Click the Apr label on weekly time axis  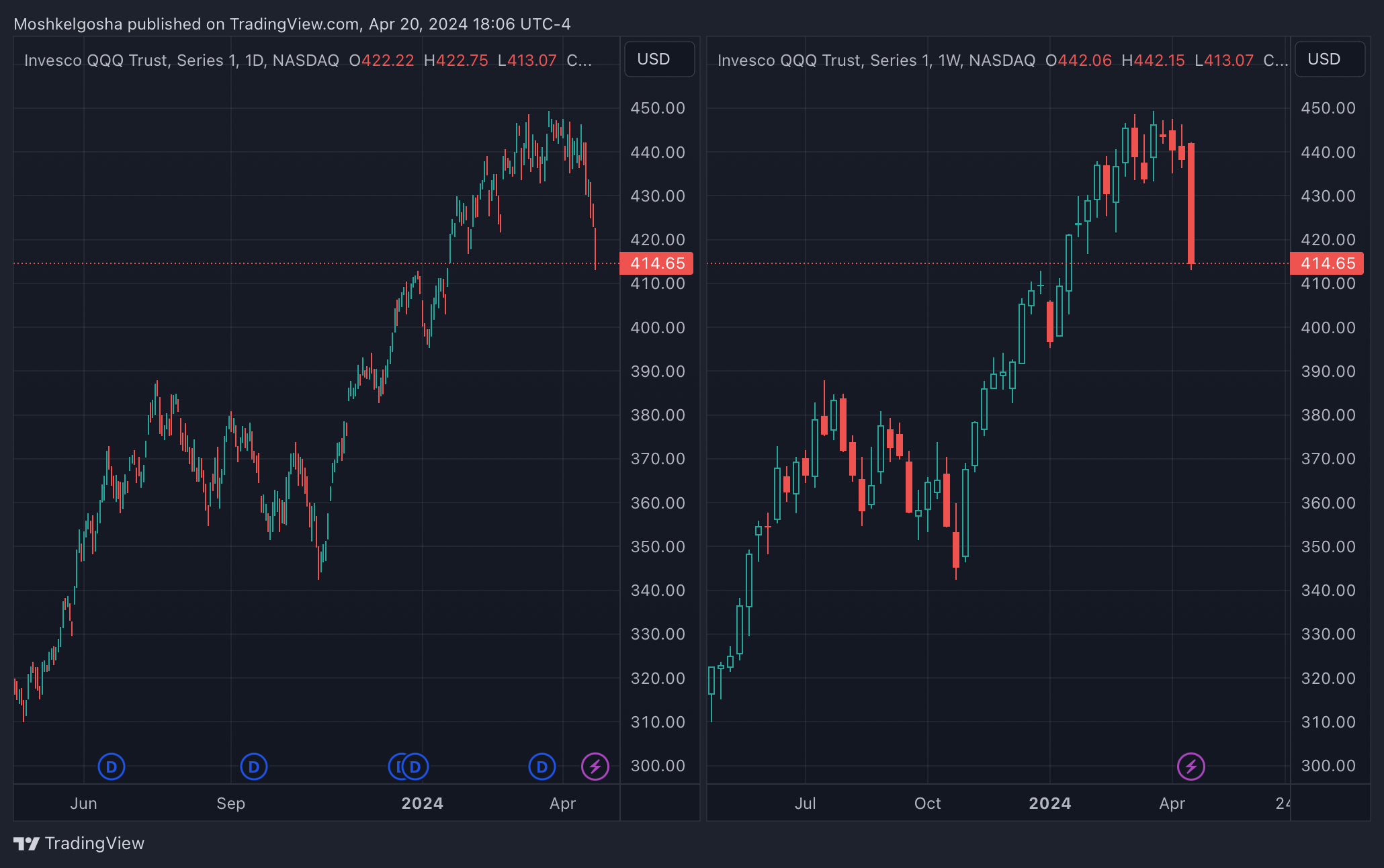(x=1172, y=804)
